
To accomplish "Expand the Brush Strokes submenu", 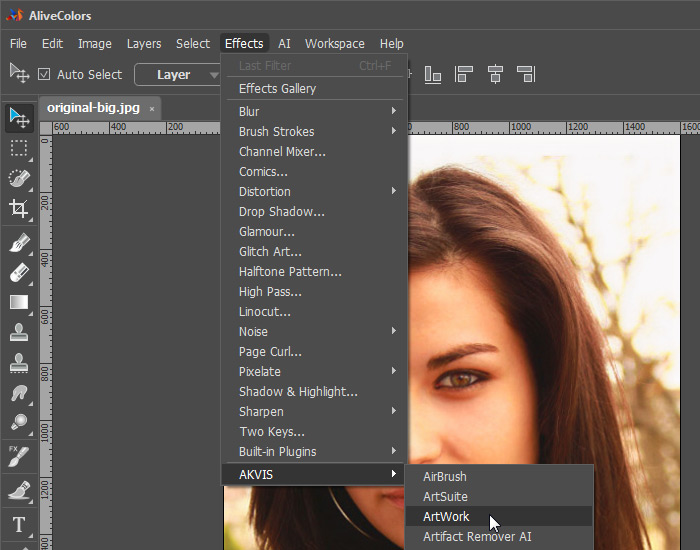I will pyautogui.click(x=315, y=131).
